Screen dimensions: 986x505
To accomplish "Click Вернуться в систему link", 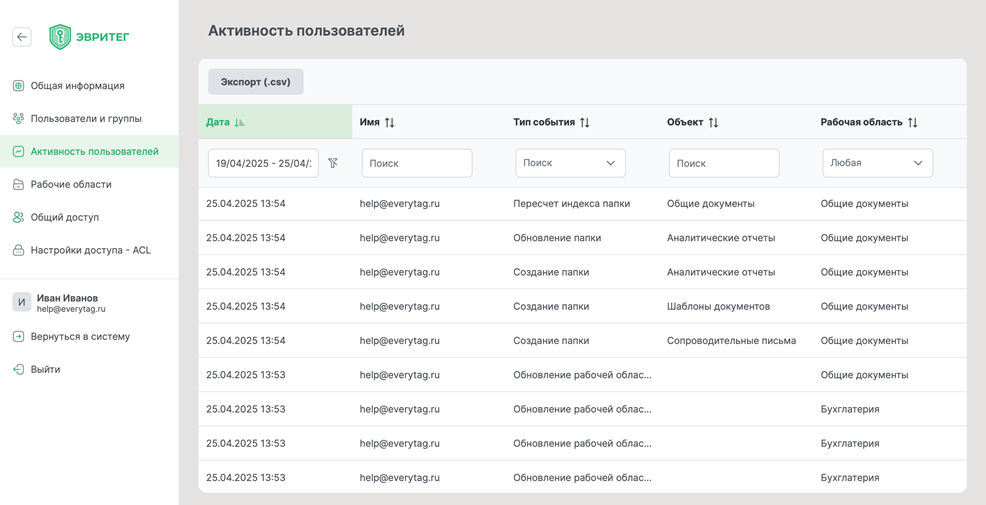I will pyautogui.click(x=80, y=337).
